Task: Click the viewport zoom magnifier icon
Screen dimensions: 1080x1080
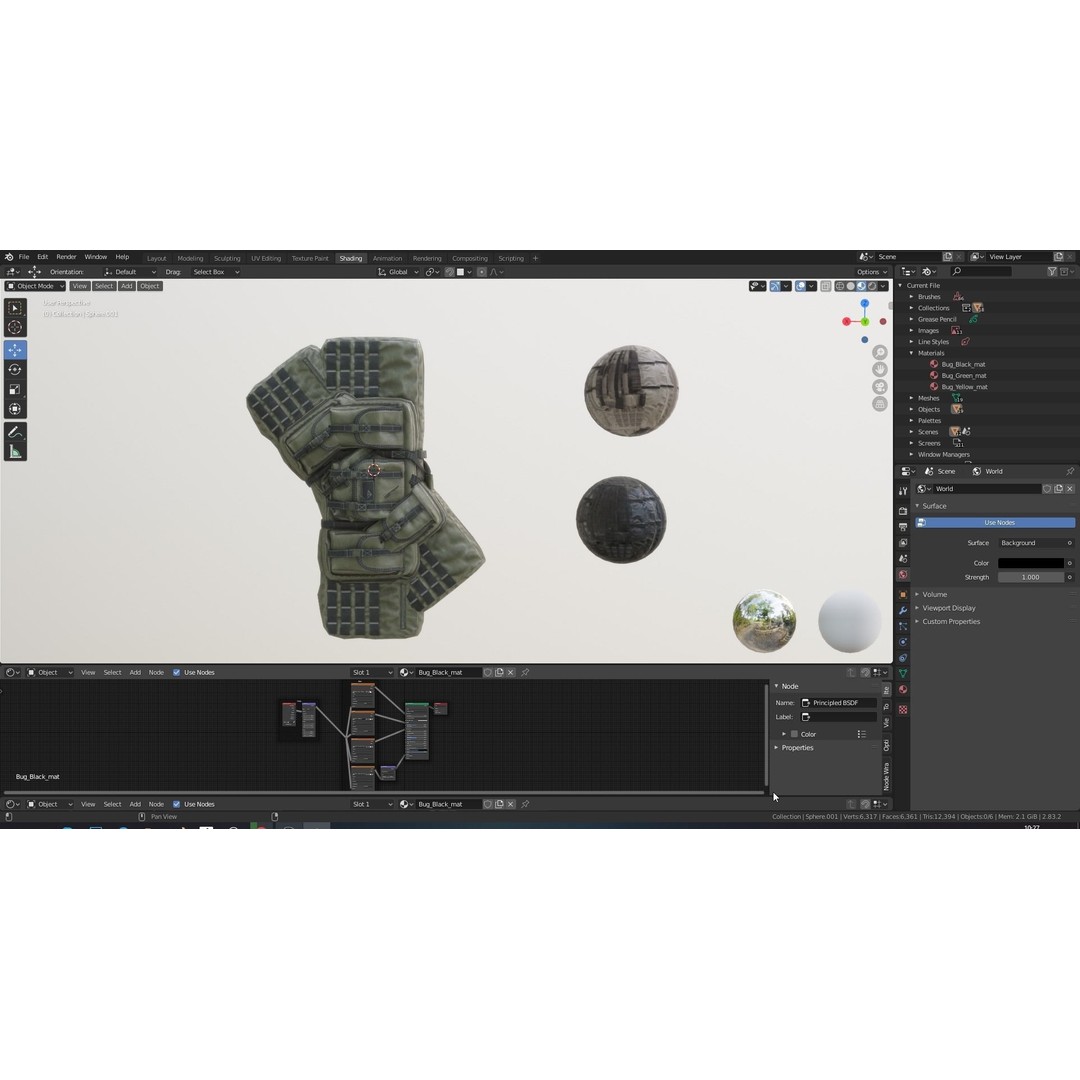Action: tap(880, 353)
